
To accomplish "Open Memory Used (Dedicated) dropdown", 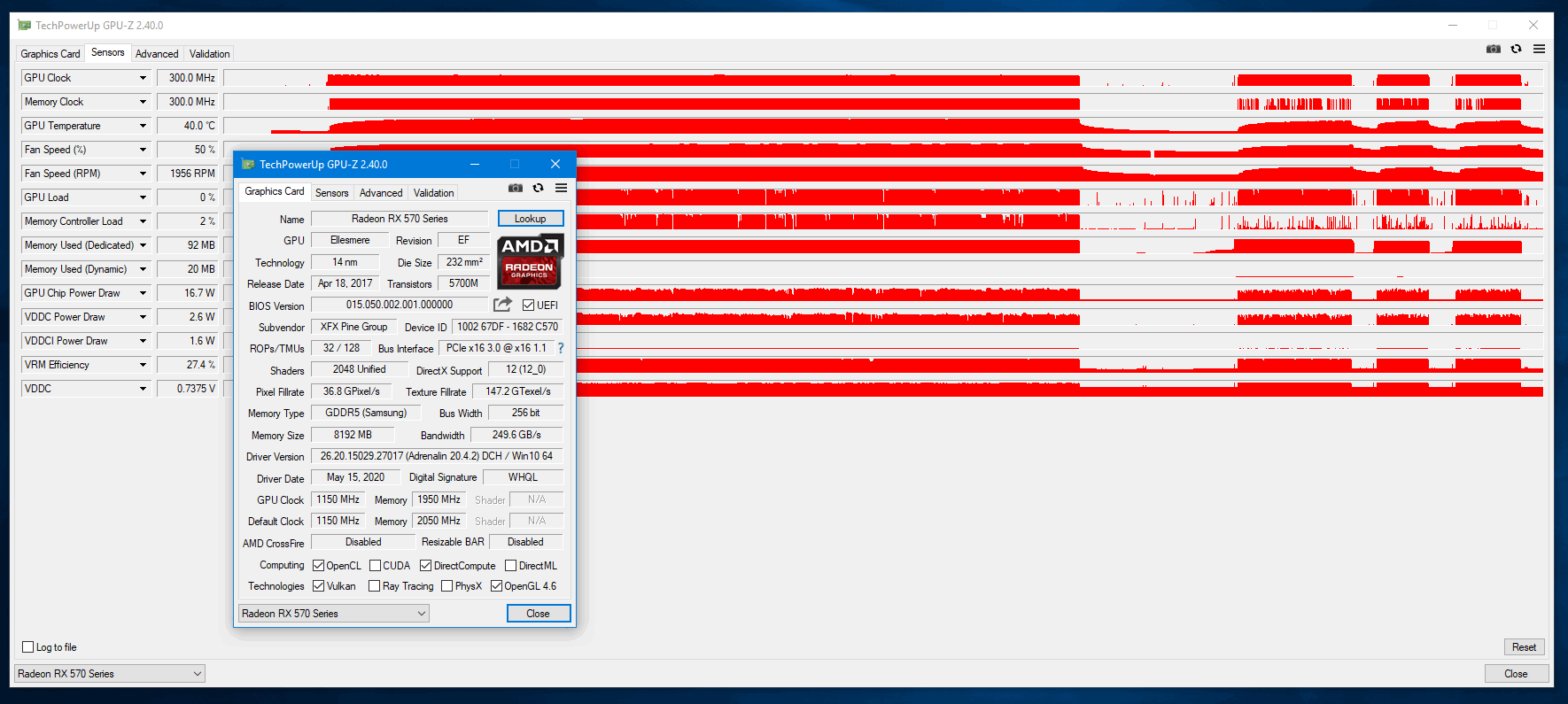I will click(x=143, y=245).
